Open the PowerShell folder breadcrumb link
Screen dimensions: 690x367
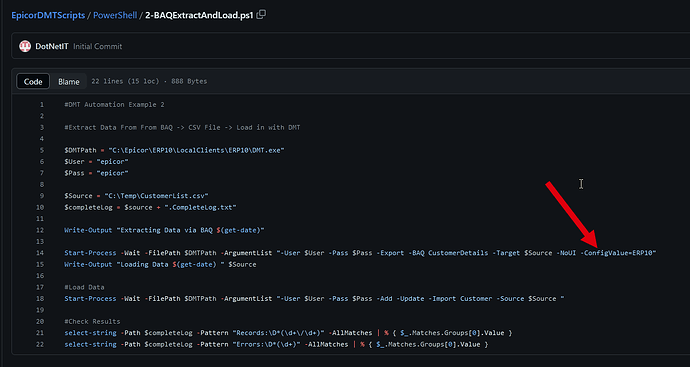(115, 15)
